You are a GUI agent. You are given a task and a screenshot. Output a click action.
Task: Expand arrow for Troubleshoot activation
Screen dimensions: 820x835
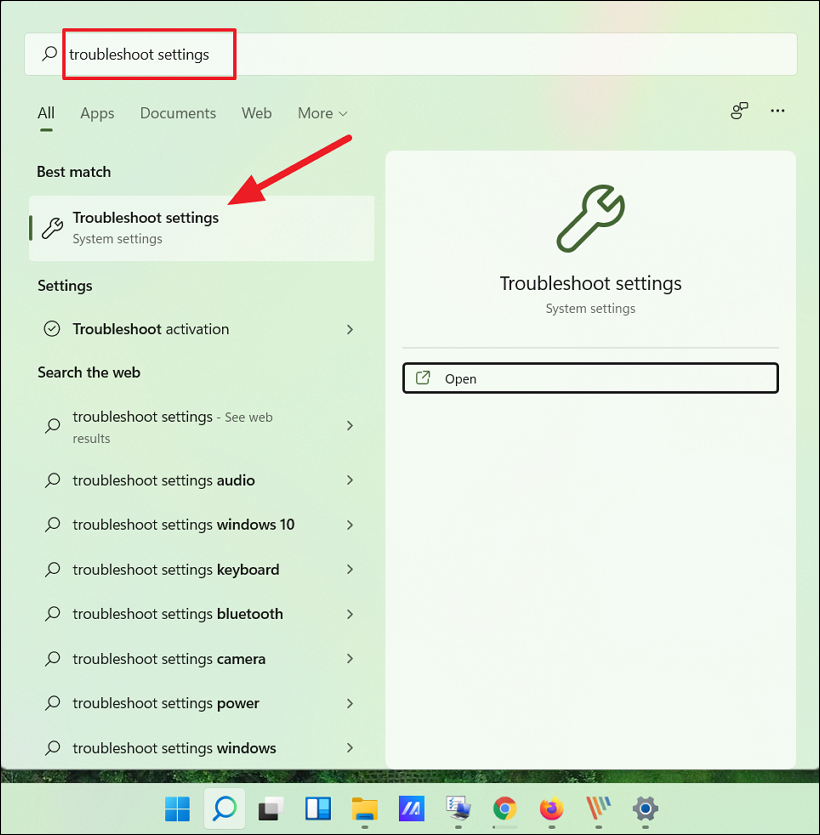tap(350, 329)
